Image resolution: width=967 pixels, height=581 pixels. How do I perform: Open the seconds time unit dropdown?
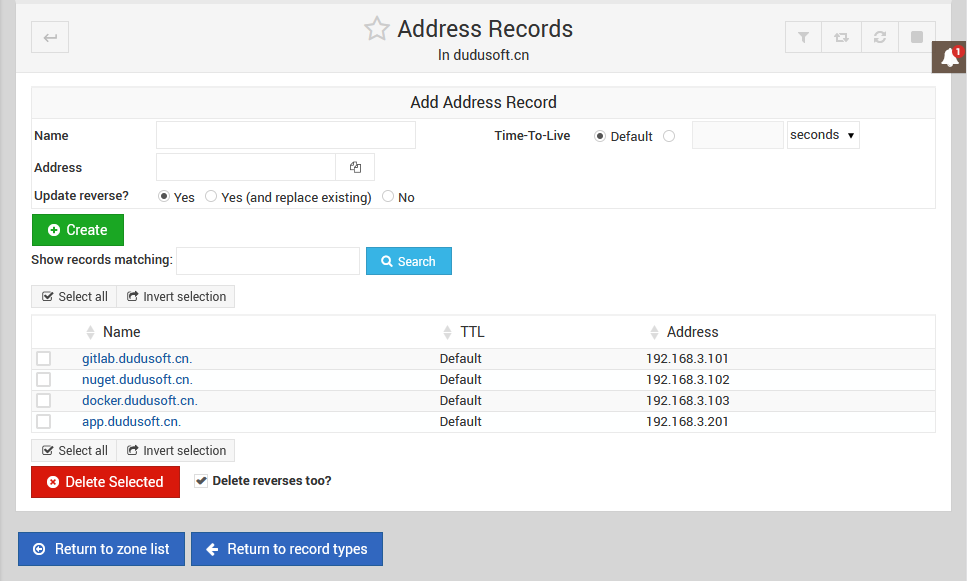coord(822,135)
